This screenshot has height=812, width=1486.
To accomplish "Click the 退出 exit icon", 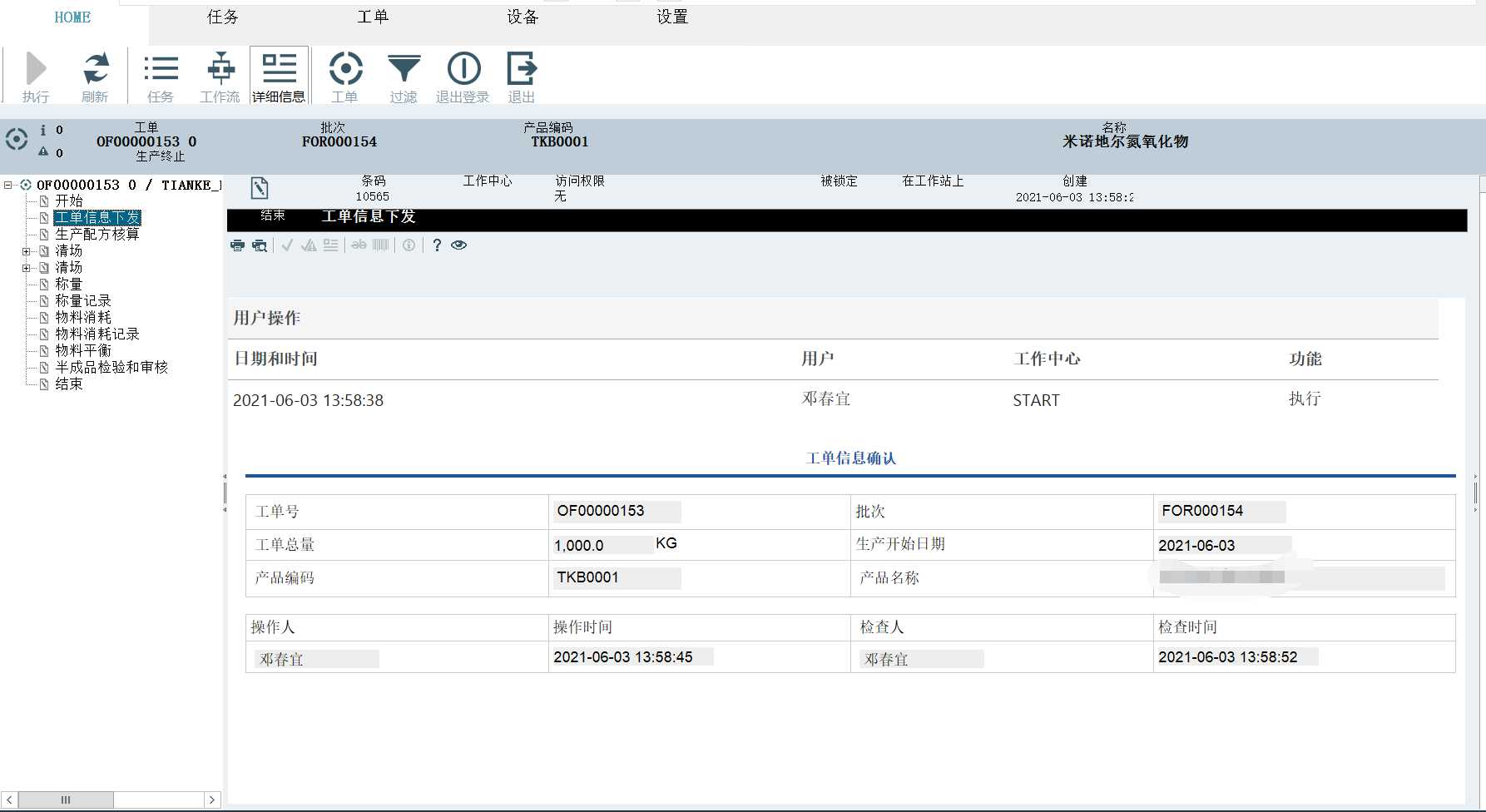I will pyautogui.click(x=522, y=68).
